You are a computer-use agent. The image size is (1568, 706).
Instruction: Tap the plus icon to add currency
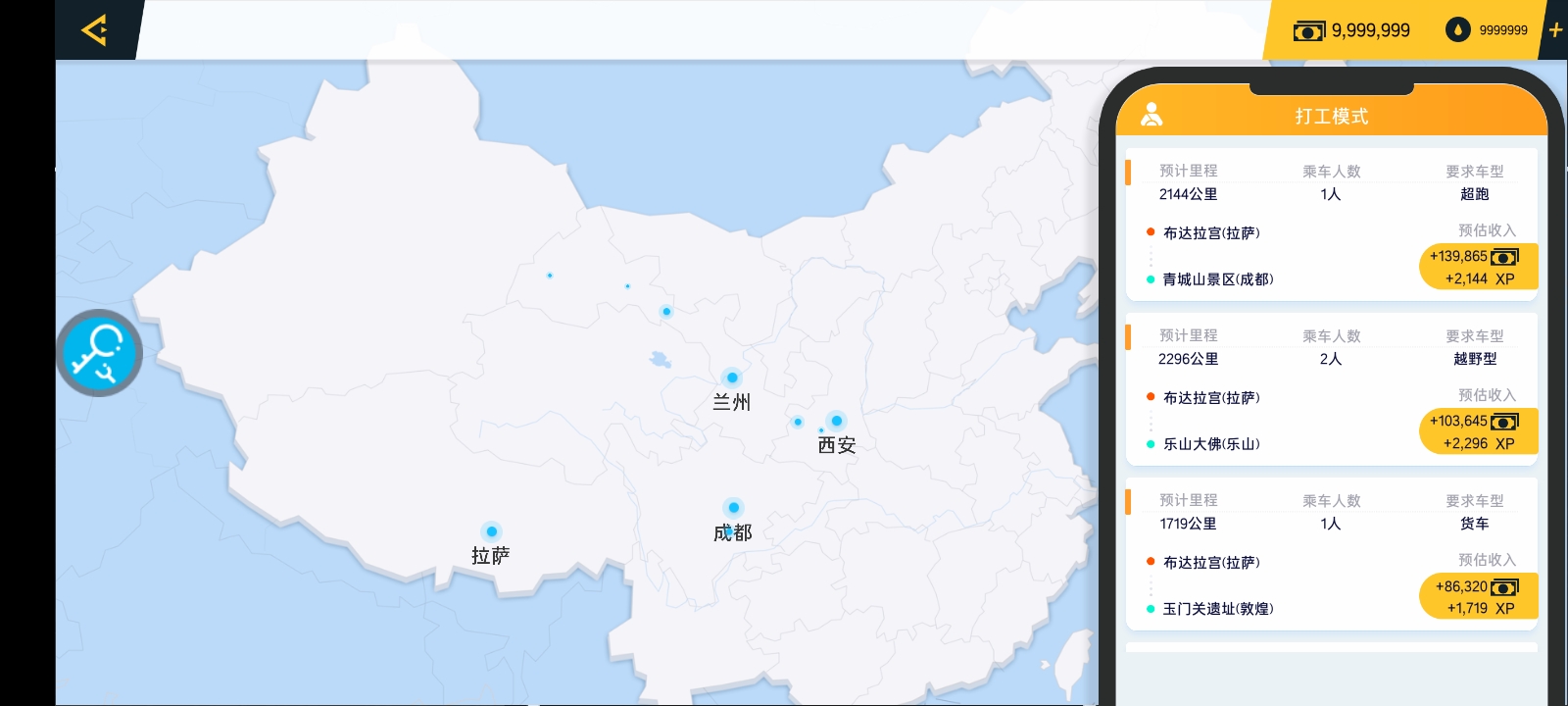pos(1555,30)
